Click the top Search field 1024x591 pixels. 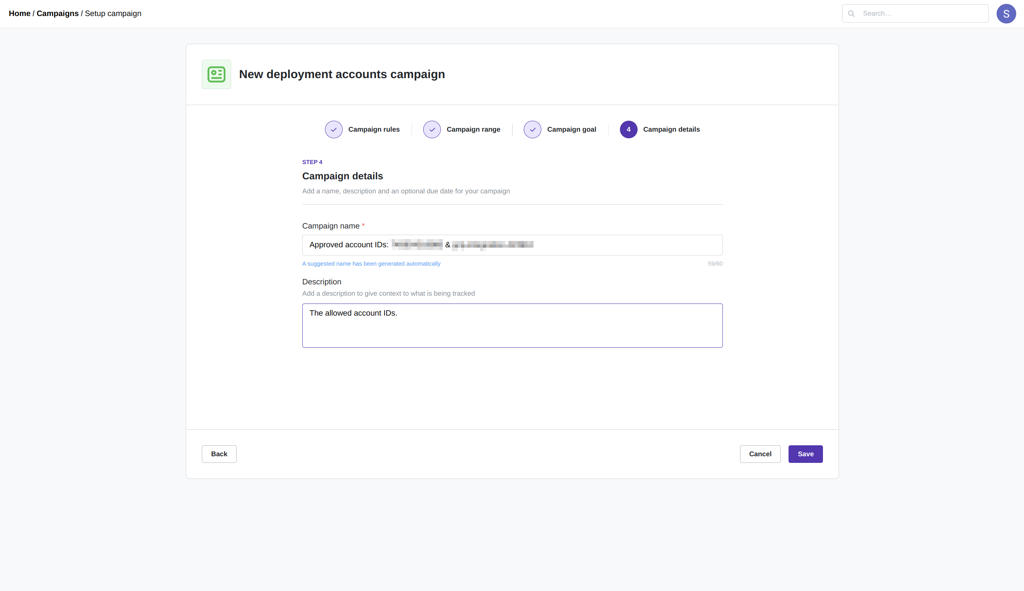[915, 14]
